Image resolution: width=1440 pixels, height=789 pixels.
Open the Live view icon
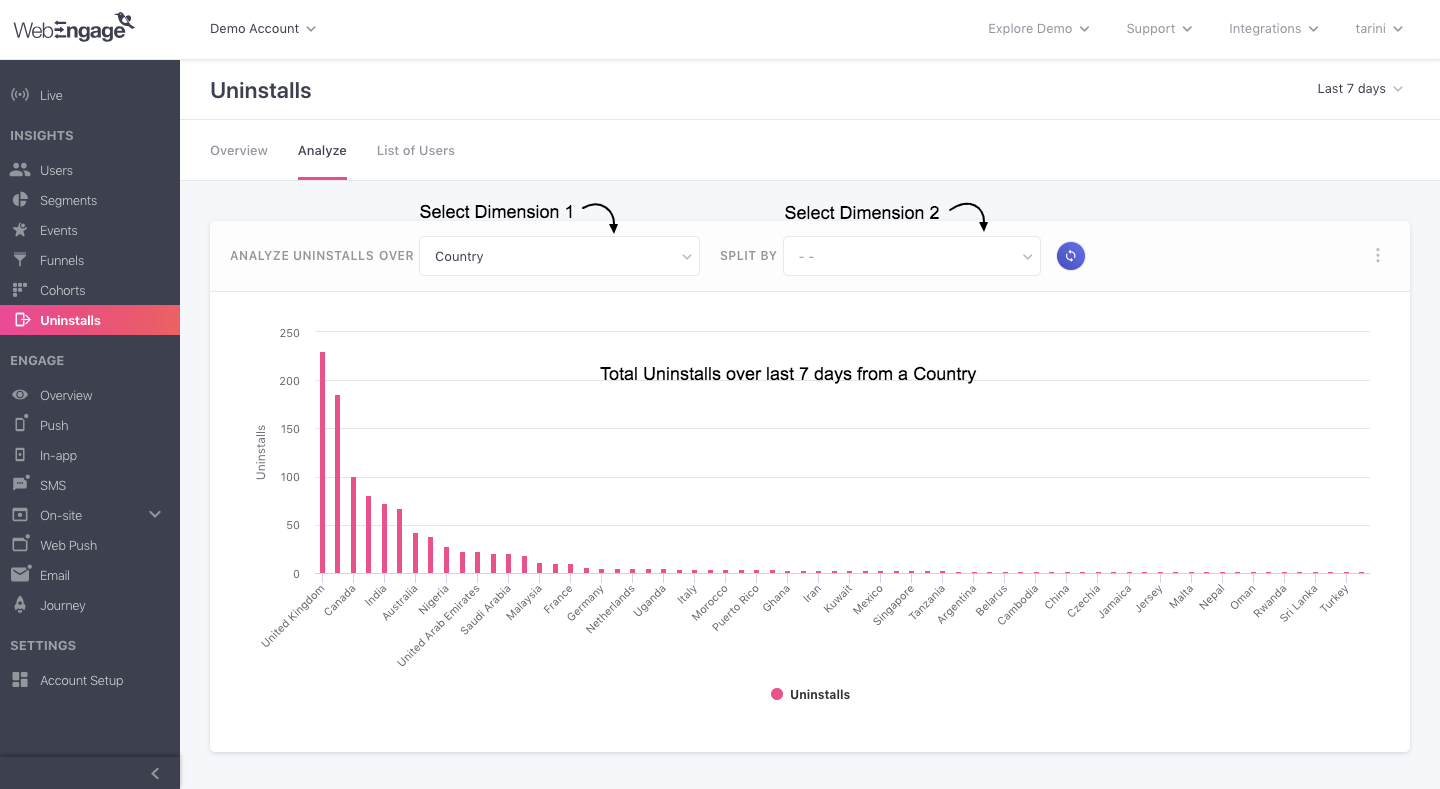(20, 95)
